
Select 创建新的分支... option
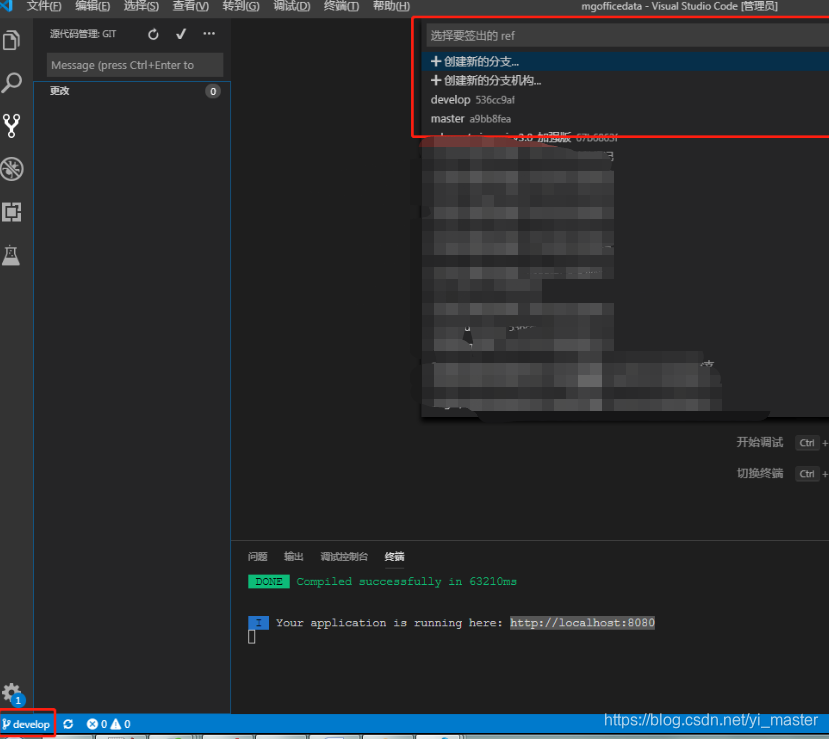[x=626, y=61]
